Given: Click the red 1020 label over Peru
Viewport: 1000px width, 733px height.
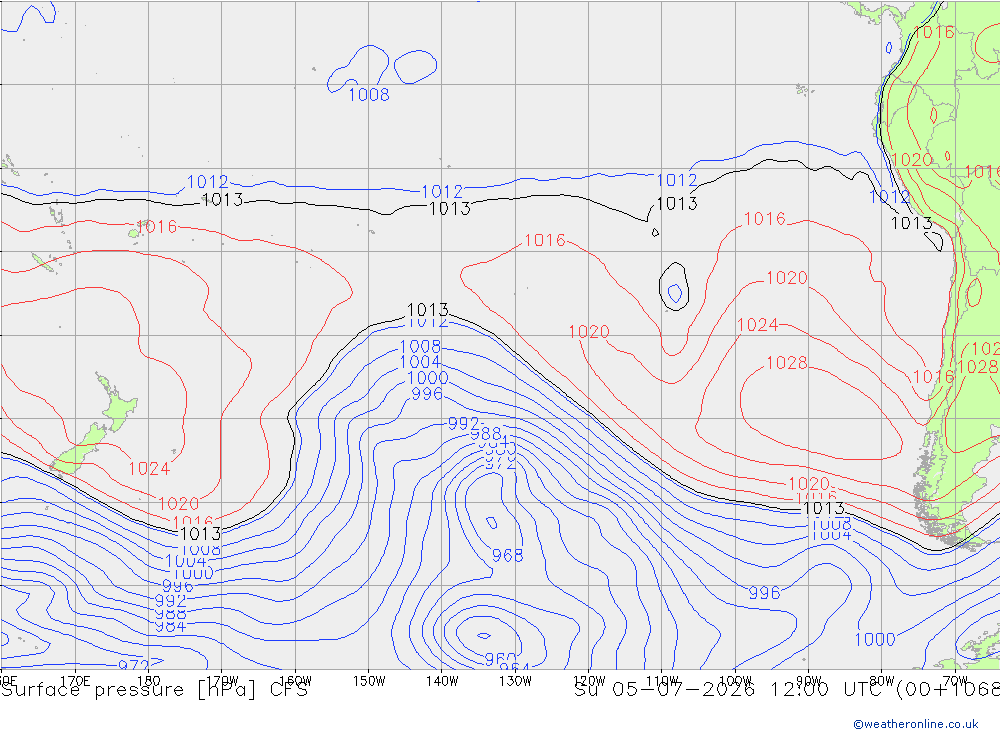Looking at the screenshot, I should click(x=912, y=159).
